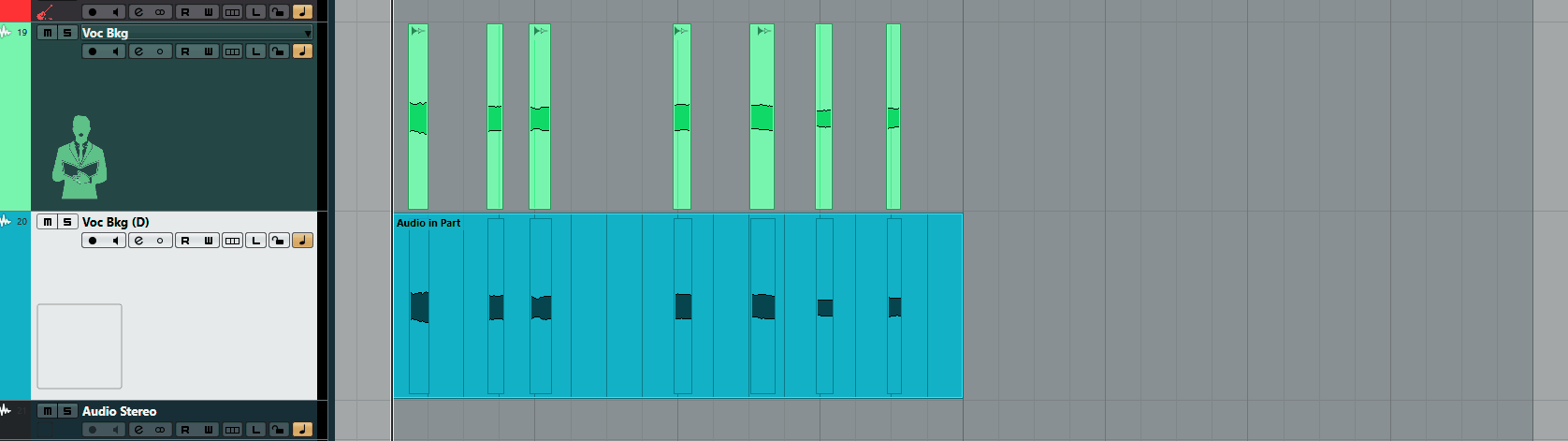Image resolution: width=1568 pixels, height=441 pixels.
Task: Toggle timebase note icon on Voc Bkg (D)
Action: [302, 241]
